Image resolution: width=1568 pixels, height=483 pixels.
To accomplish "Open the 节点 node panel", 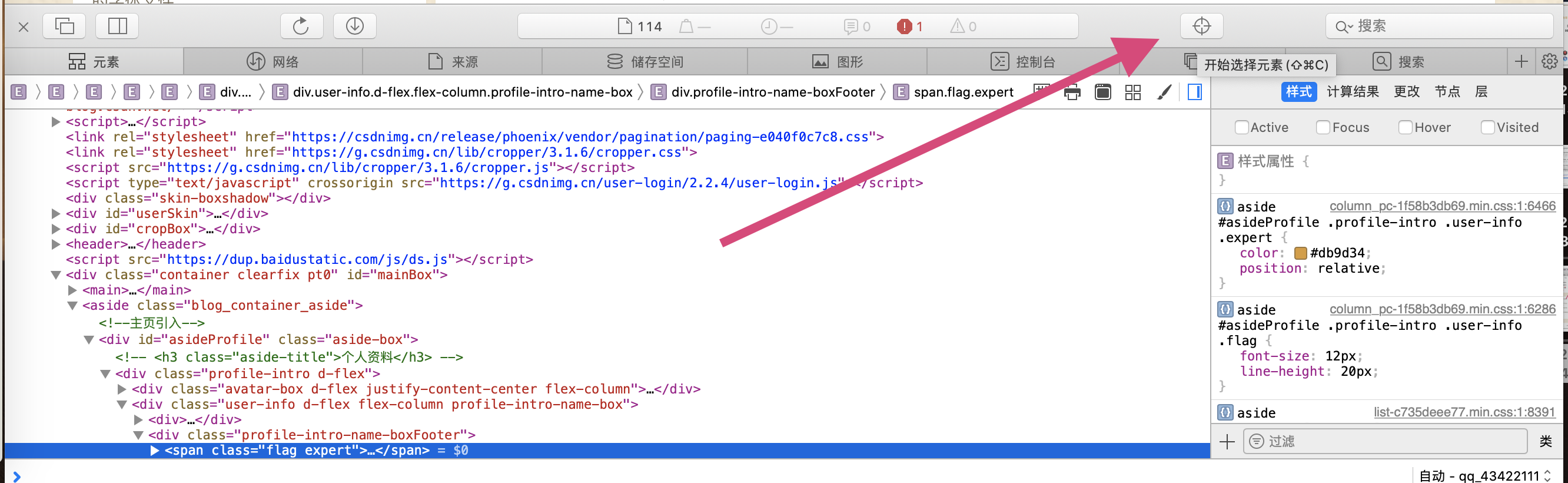I will click(1447, 92).
